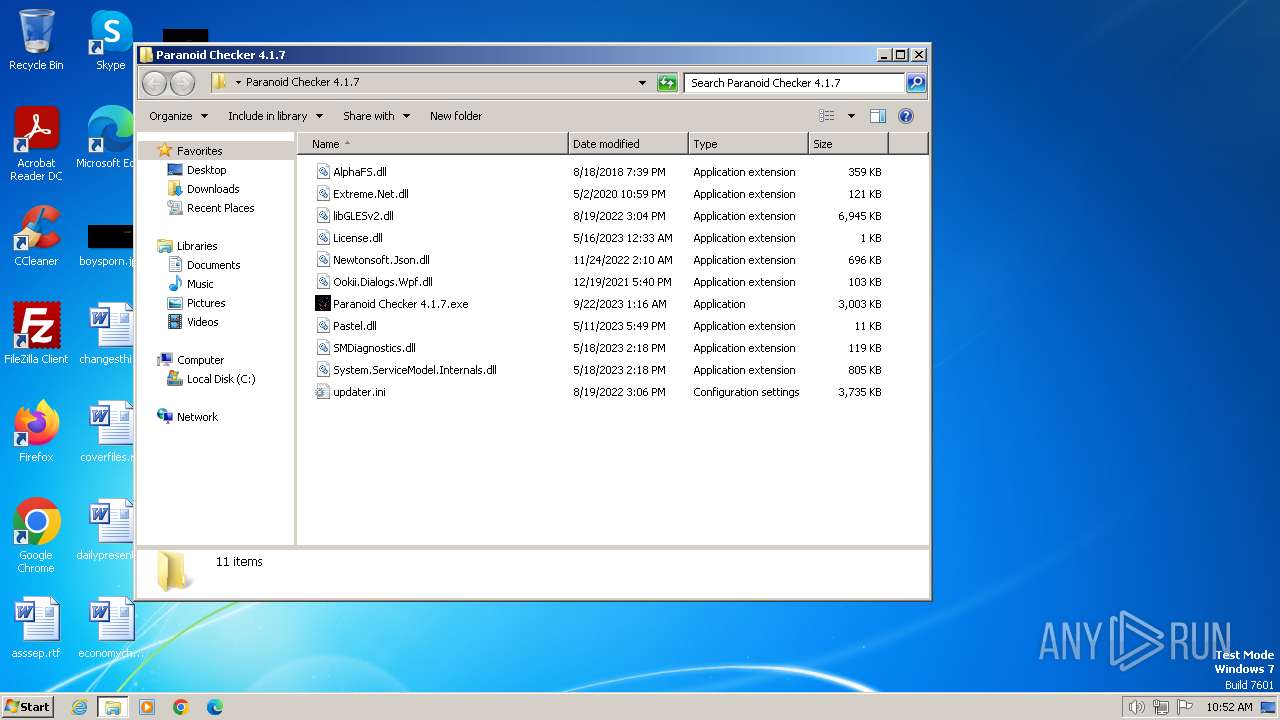Open the Documents library

click(213, 265)
